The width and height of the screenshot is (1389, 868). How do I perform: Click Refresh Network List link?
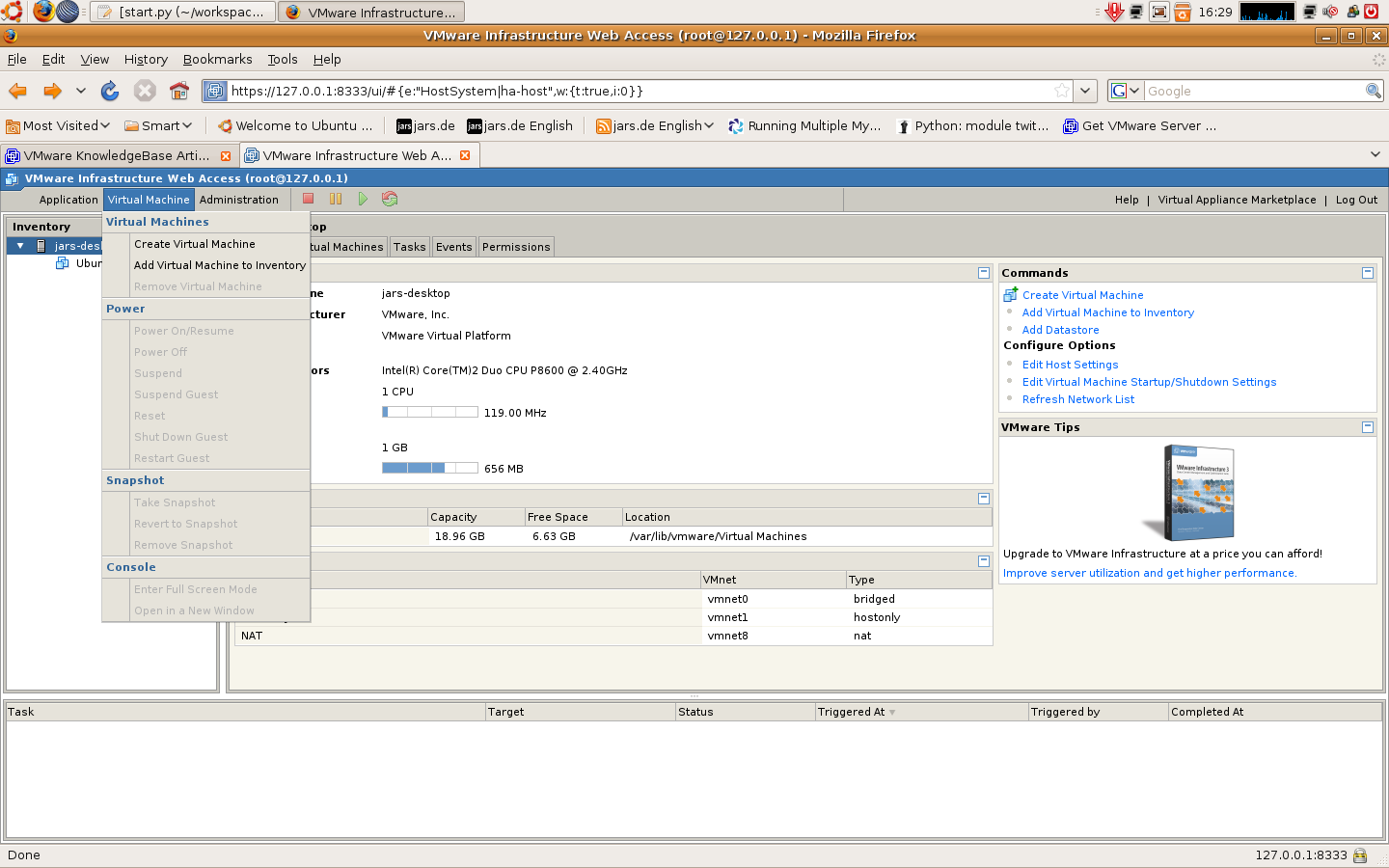pos(1078,399)
